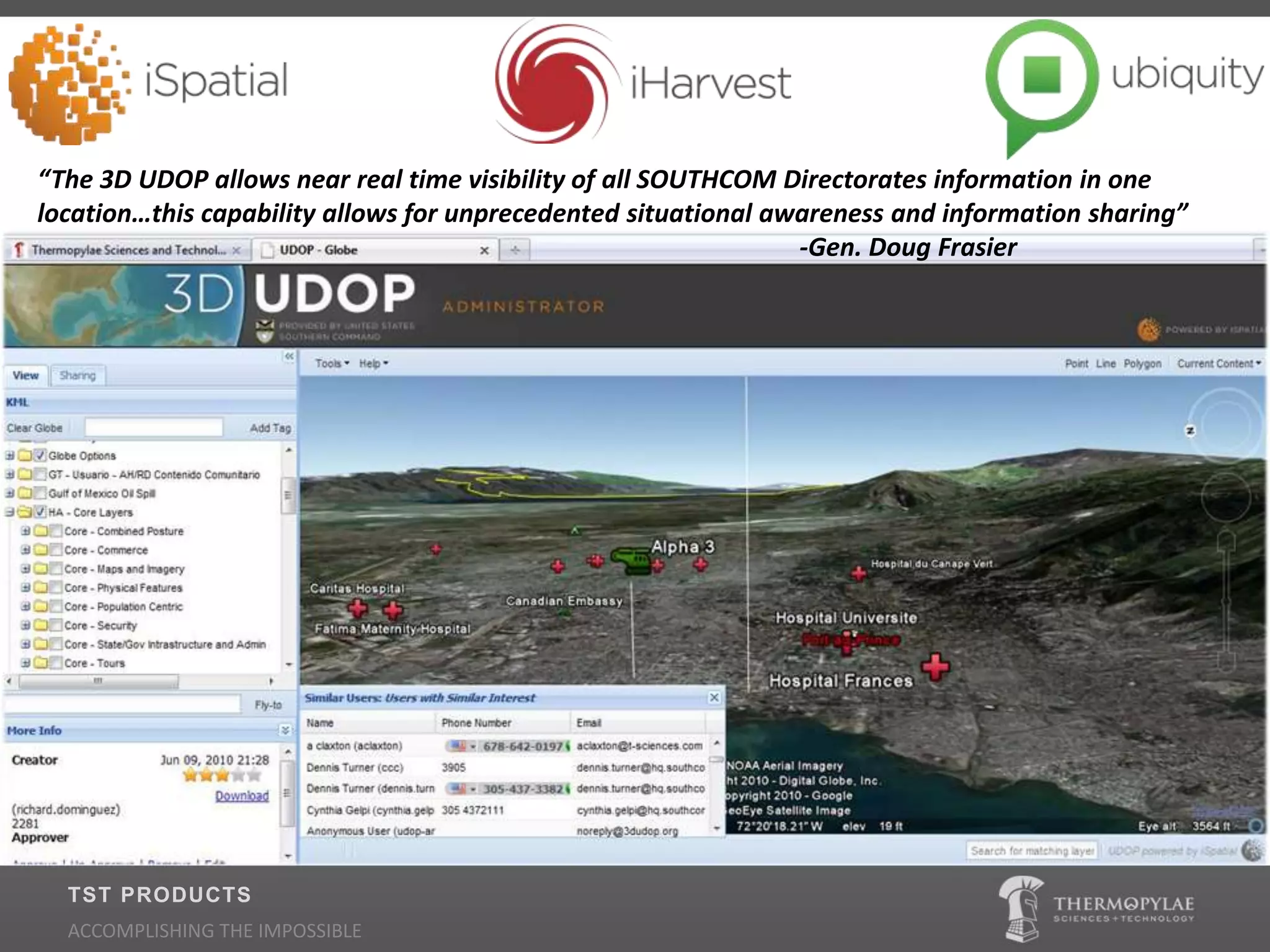The width and height of the screenshot is (1270, 952).
Task: Click the Hospital Frances red cross marker
Action: click(935, 667)
